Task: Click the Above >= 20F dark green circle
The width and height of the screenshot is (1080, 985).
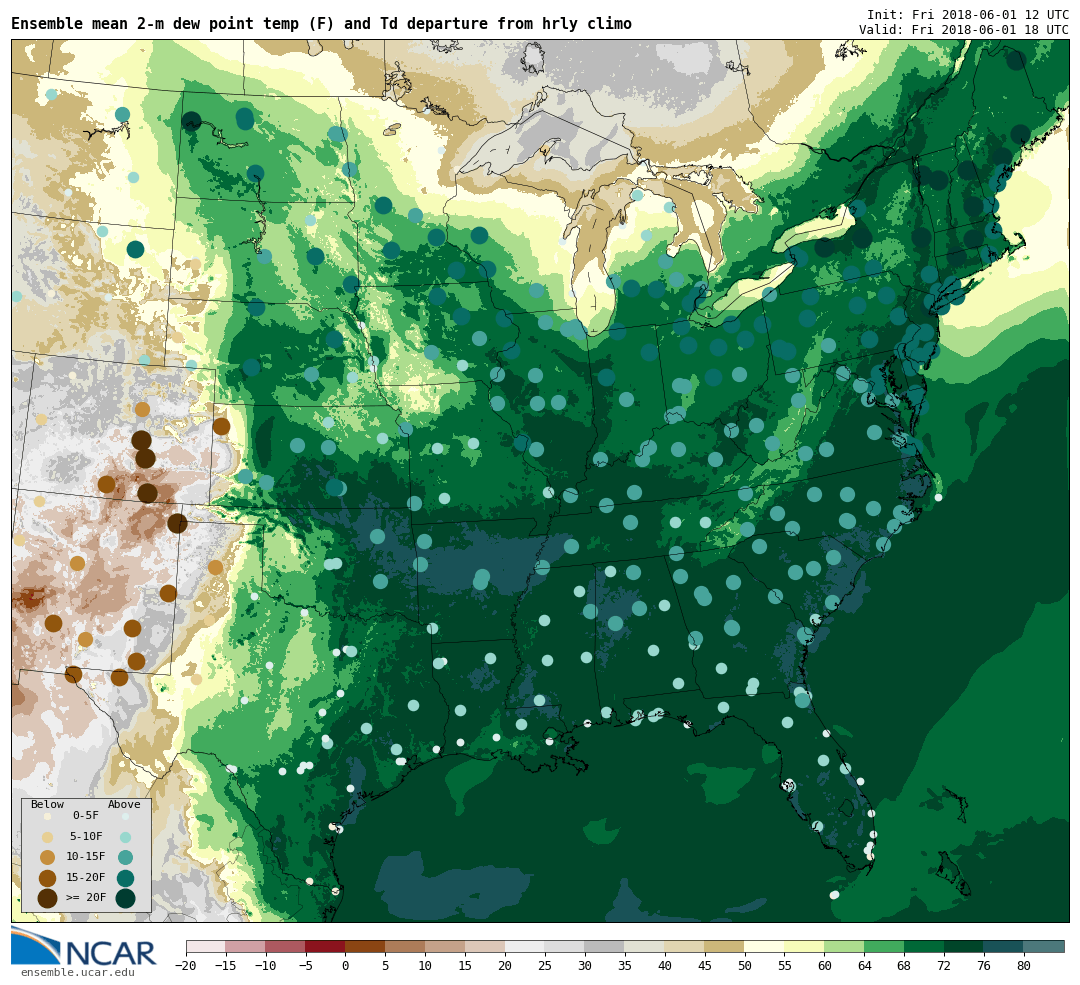Action: (x=125, y=898)
